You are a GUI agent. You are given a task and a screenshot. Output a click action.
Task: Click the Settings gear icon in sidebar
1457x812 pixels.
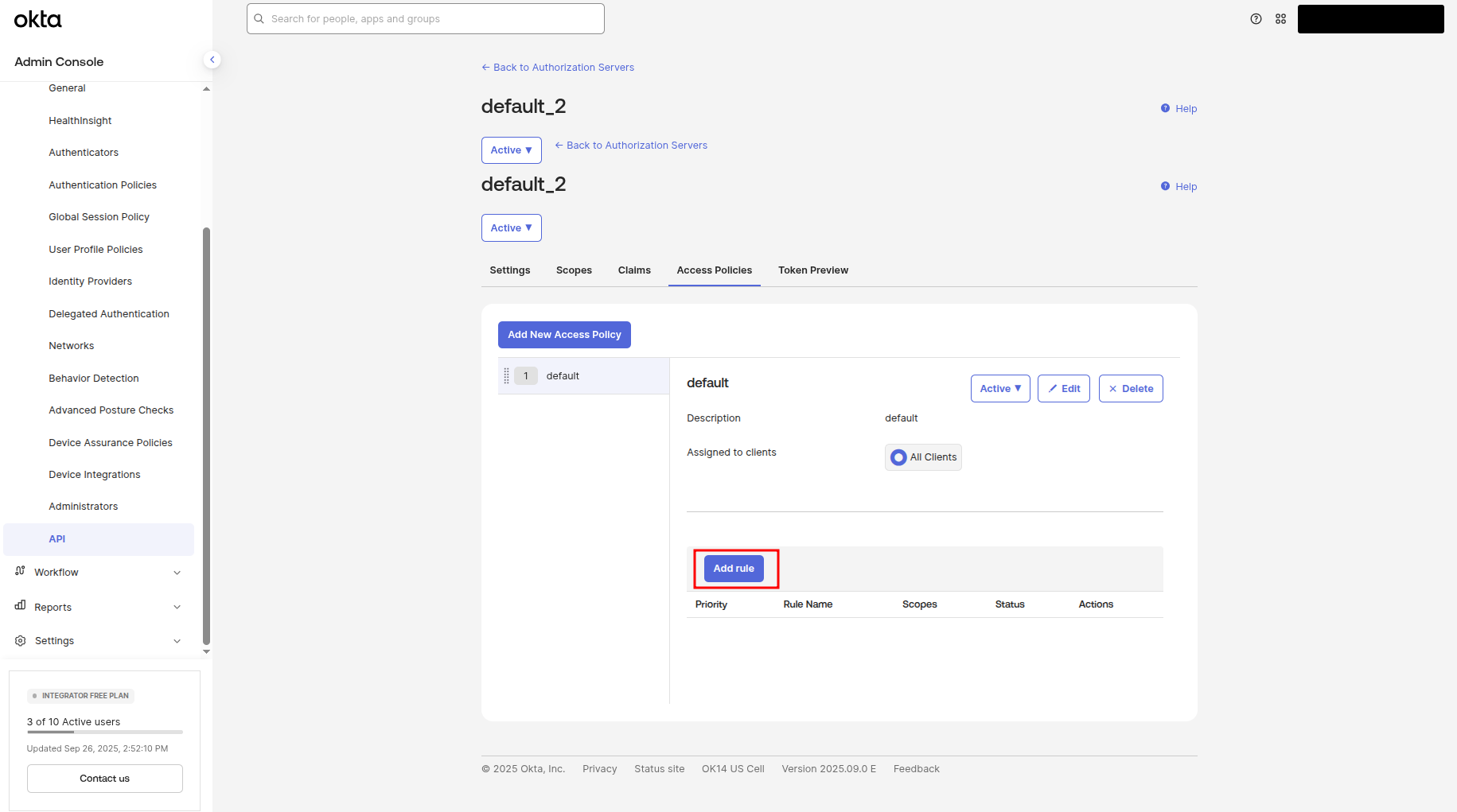[x=21, y=640]
